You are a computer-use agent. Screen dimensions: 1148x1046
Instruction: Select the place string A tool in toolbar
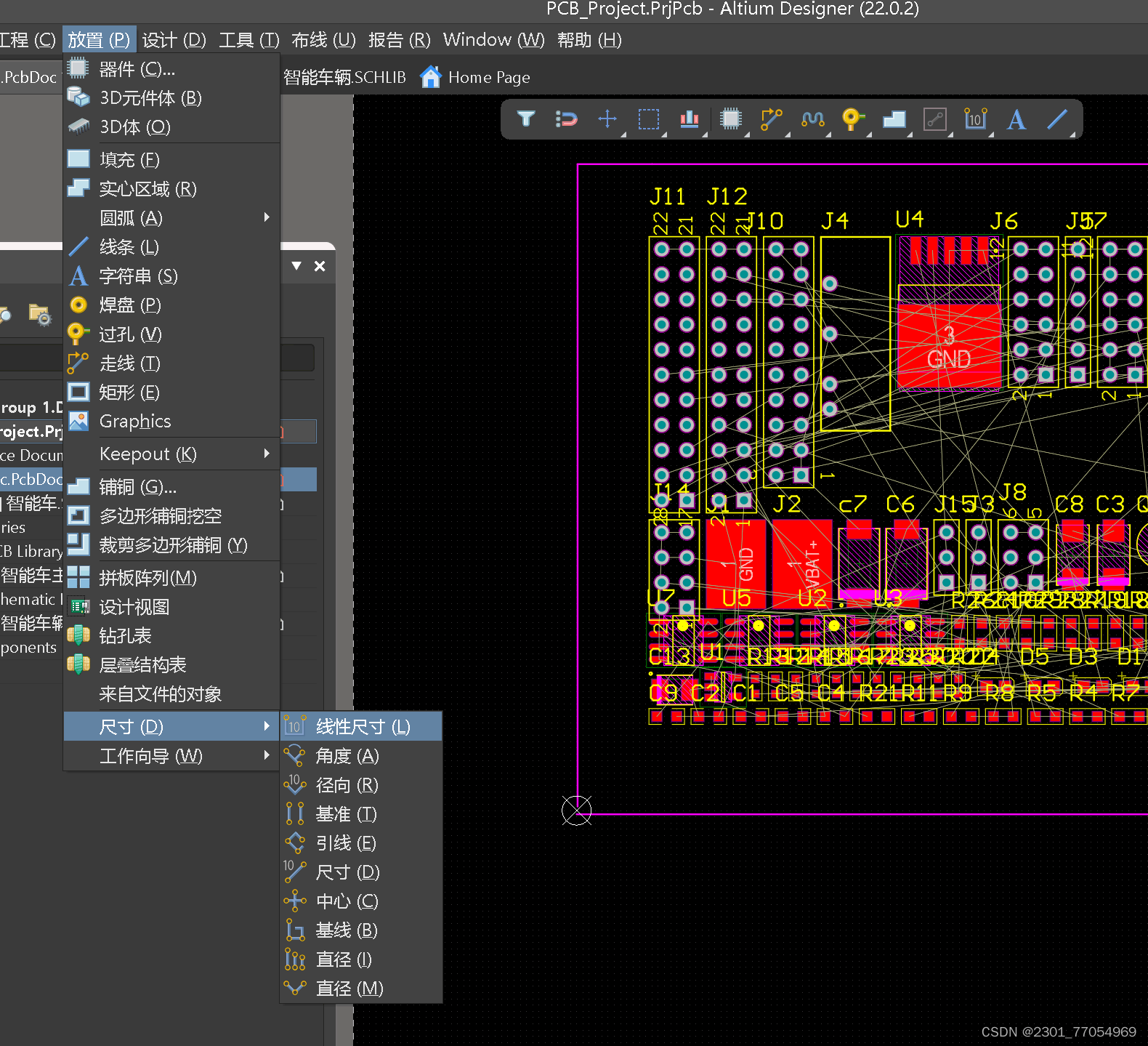pos(1016,118)
